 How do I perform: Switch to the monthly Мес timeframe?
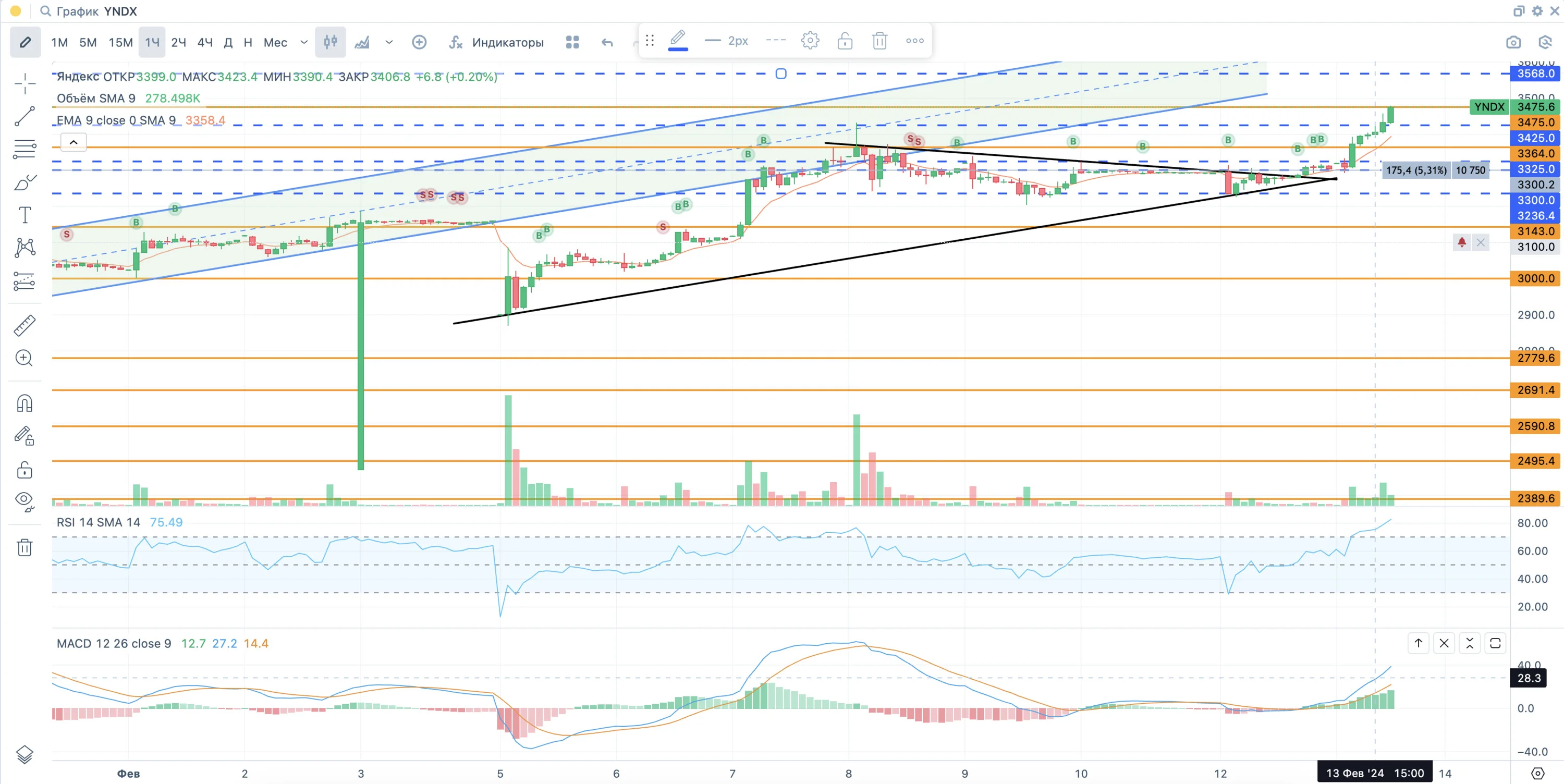click(275, 43)
